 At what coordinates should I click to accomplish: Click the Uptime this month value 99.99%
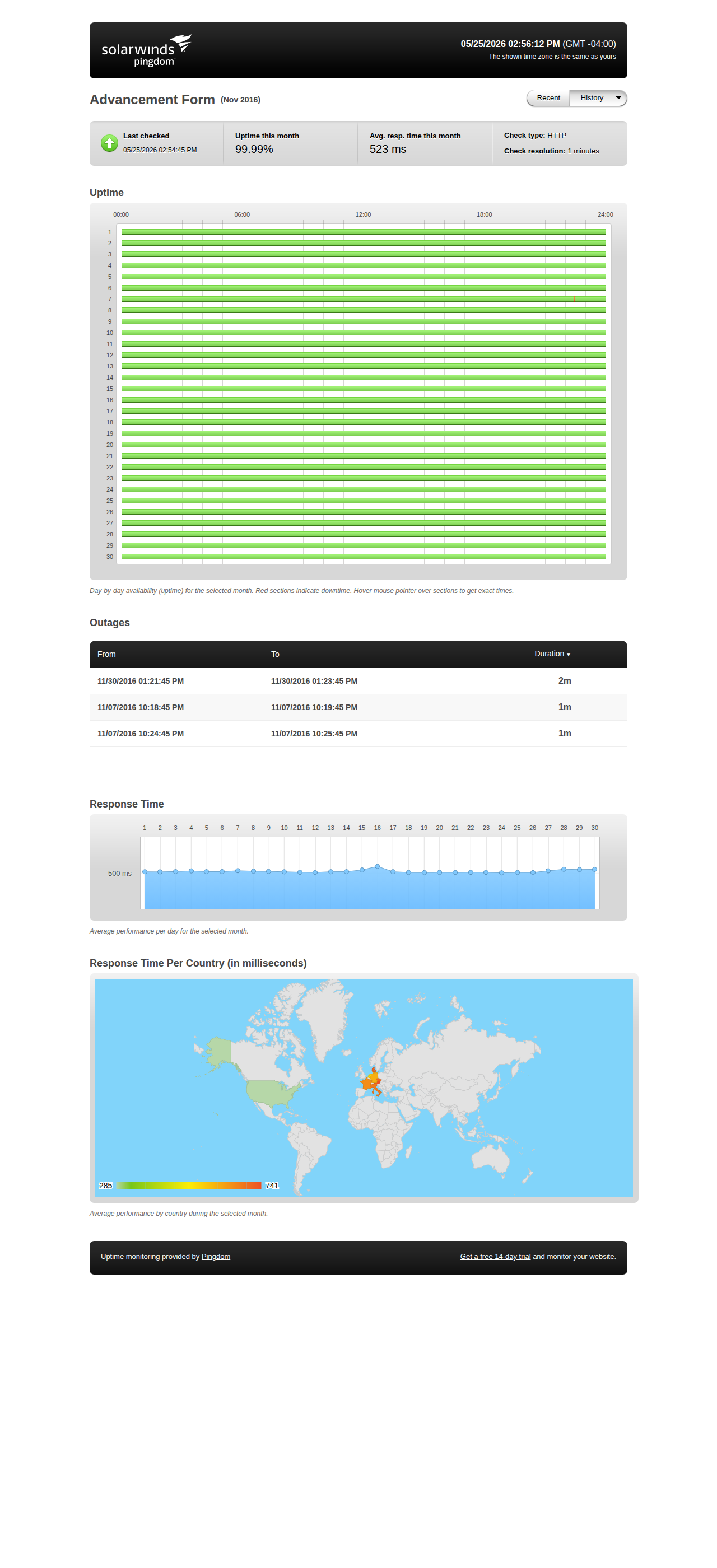254,149
